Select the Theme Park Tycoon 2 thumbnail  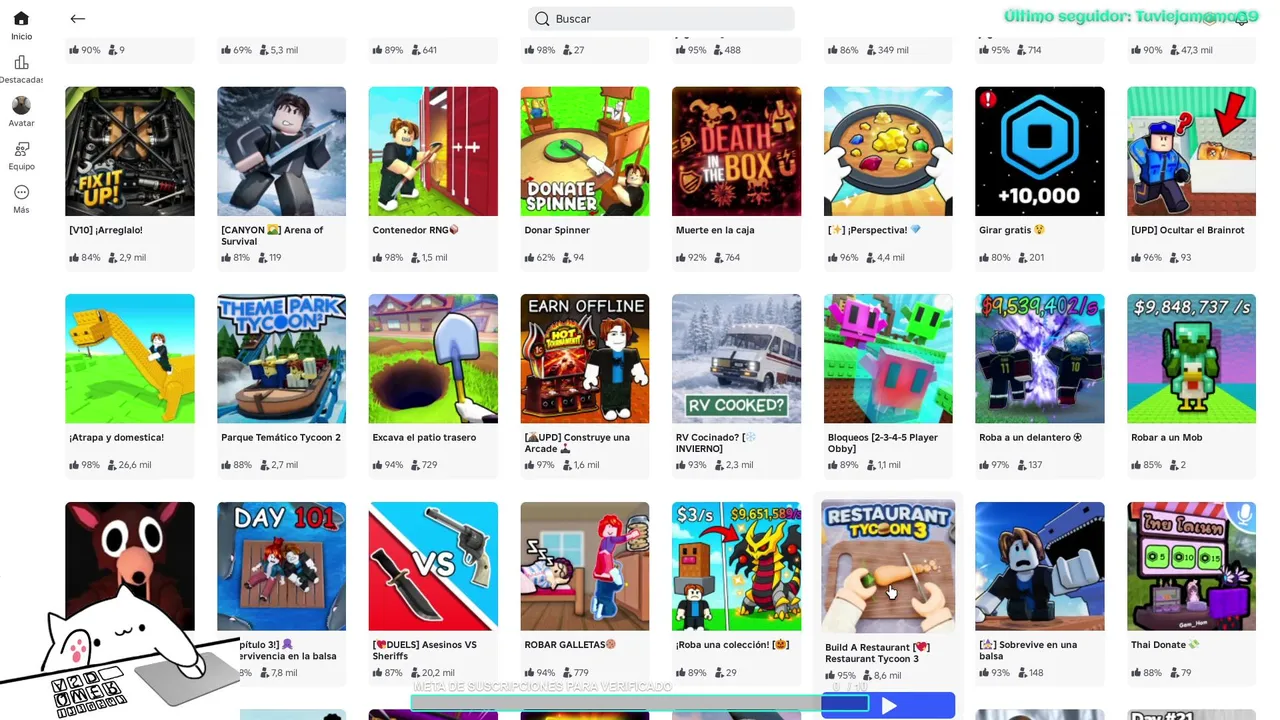coord(281,358)
